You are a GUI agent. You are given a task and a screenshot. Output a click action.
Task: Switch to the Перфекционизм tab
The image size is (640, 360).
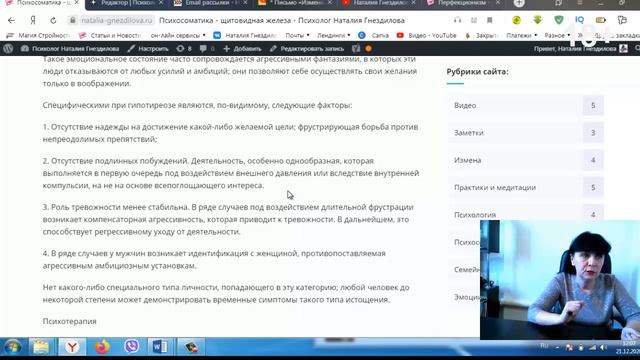[x=464, y=3]
